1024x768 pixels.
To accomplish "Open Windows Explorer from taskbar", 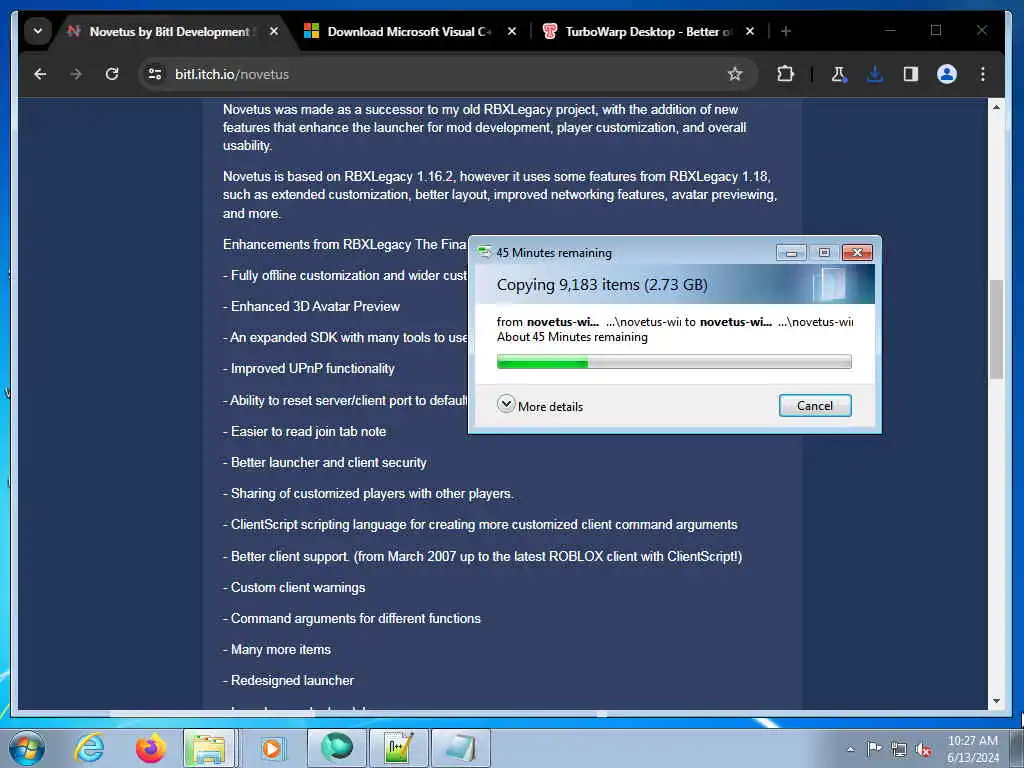I will point(209,748).
